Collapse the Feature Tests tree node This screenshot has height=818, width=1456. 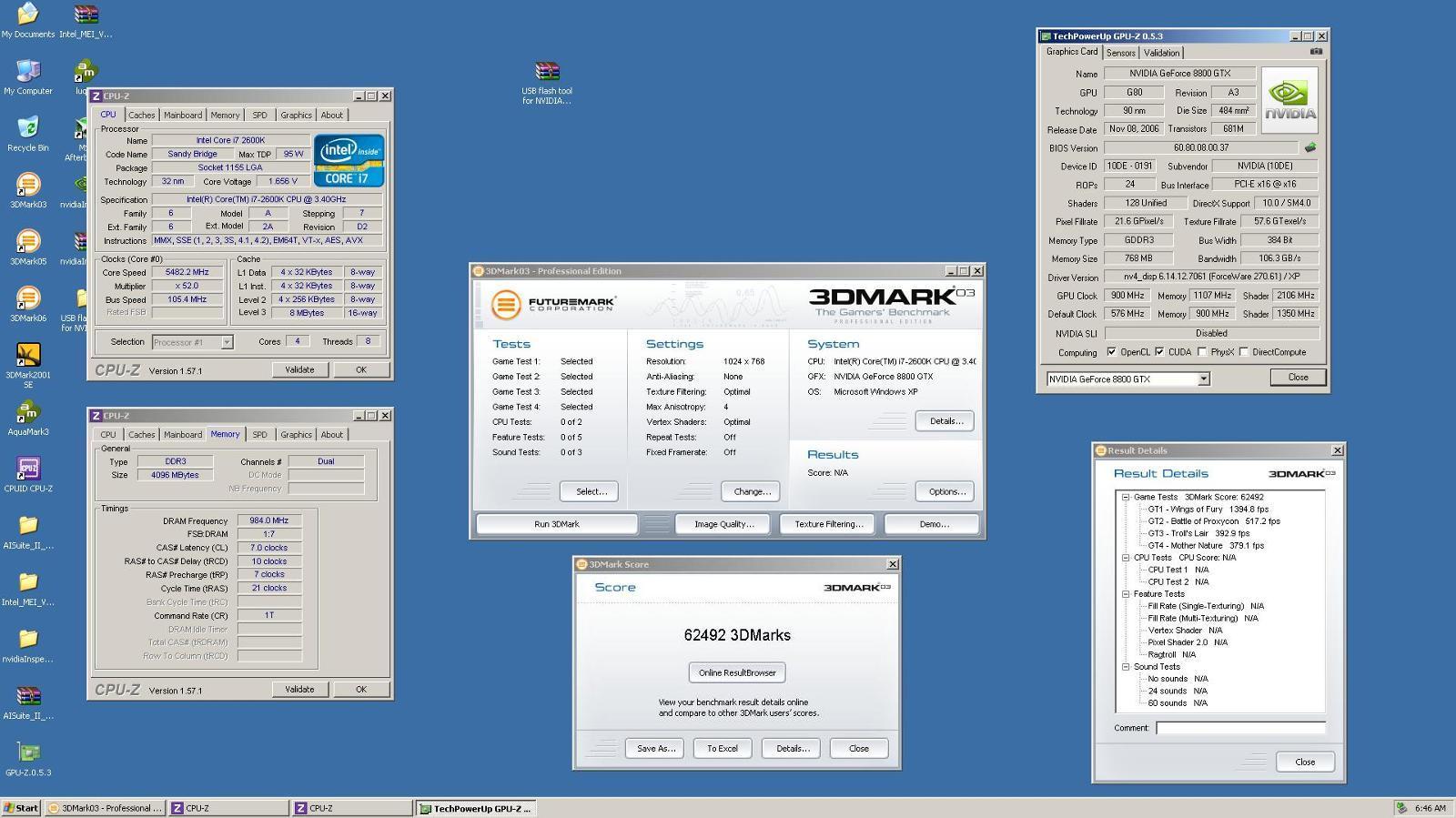pos(1126,594)
